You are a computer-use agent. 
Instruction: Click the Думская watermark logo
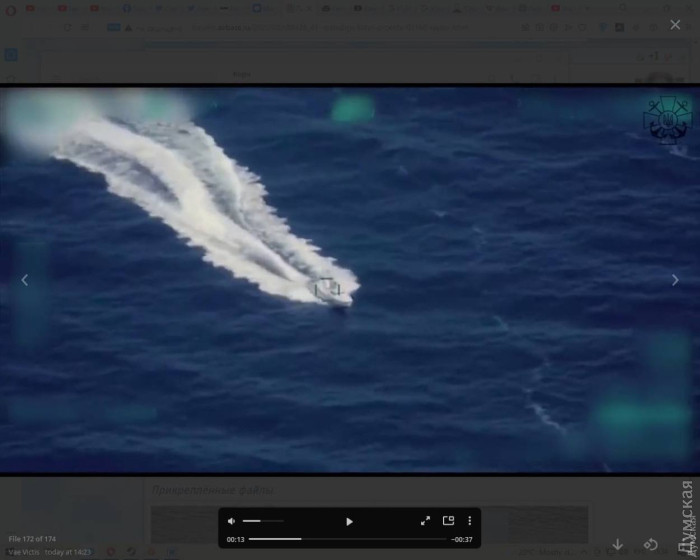pyautogui.click(x=686, y=515)
